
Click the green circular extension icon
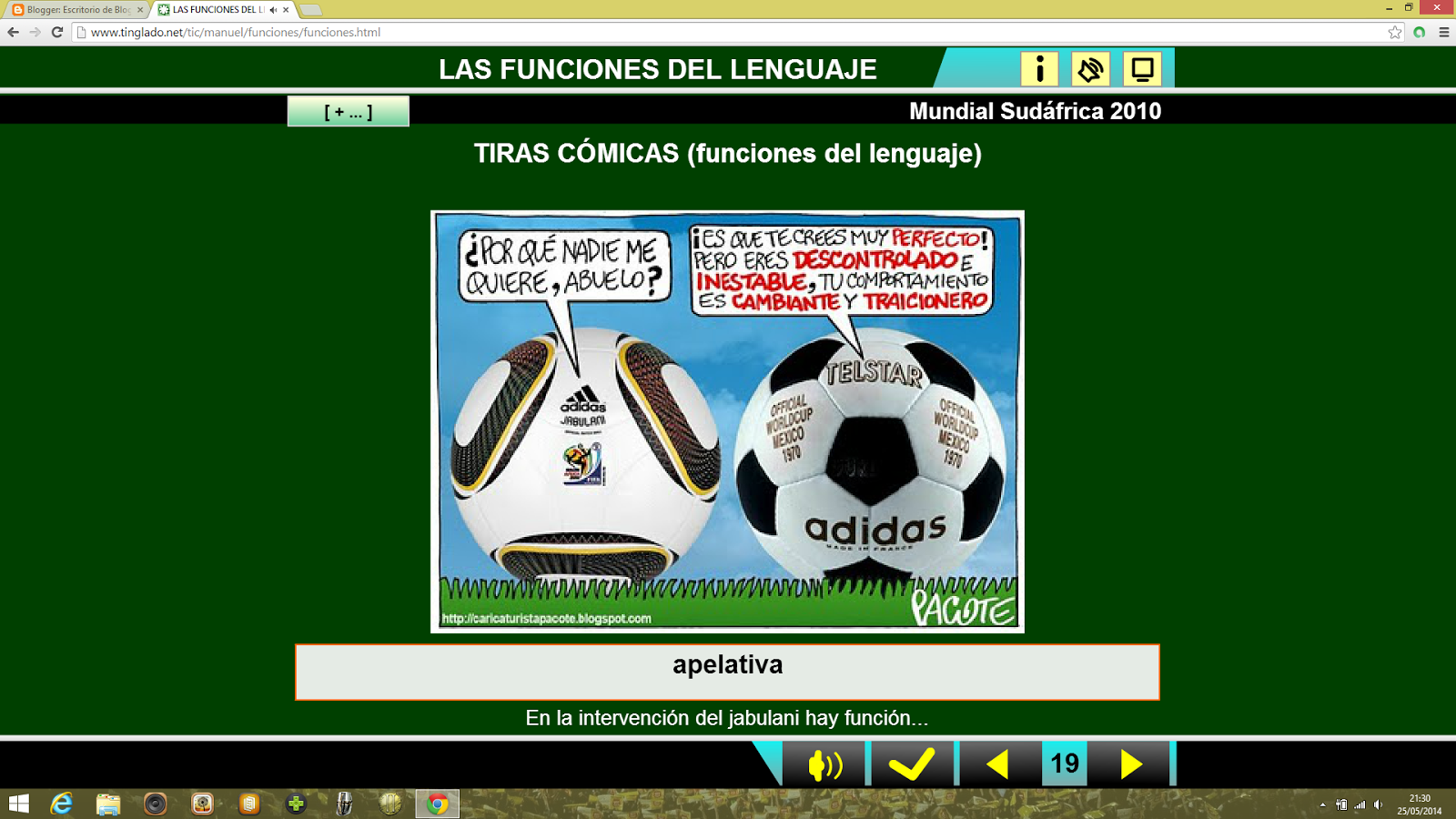(1420, 32)
